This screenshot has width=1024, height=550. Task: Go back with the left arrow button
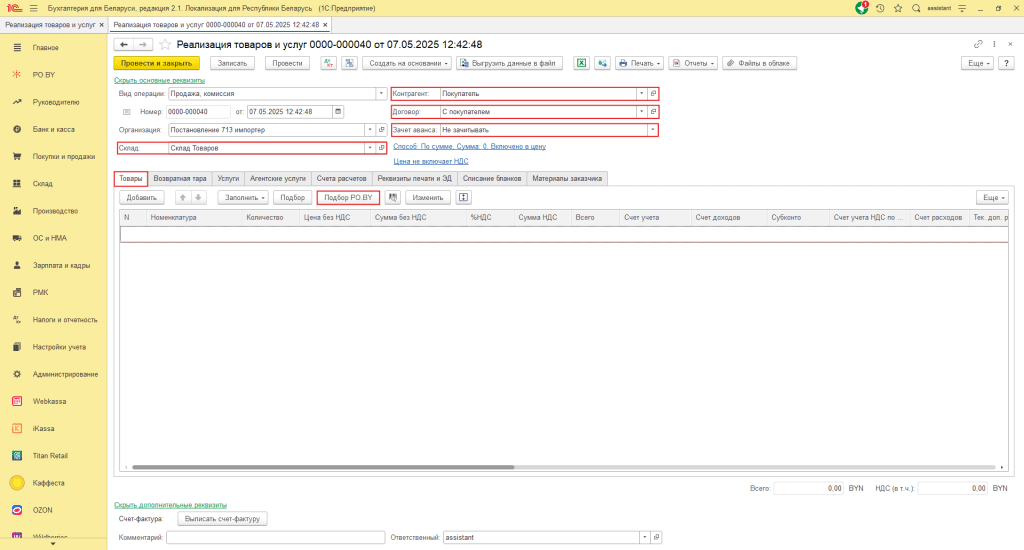(123, 44)
